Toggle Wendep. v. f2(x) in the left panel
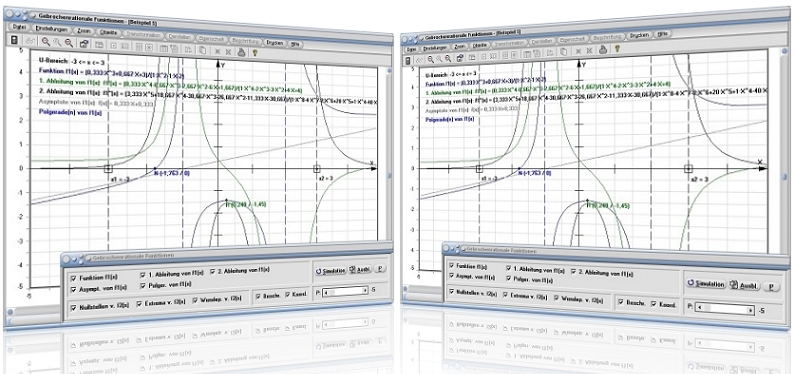 tap(195, 301)
